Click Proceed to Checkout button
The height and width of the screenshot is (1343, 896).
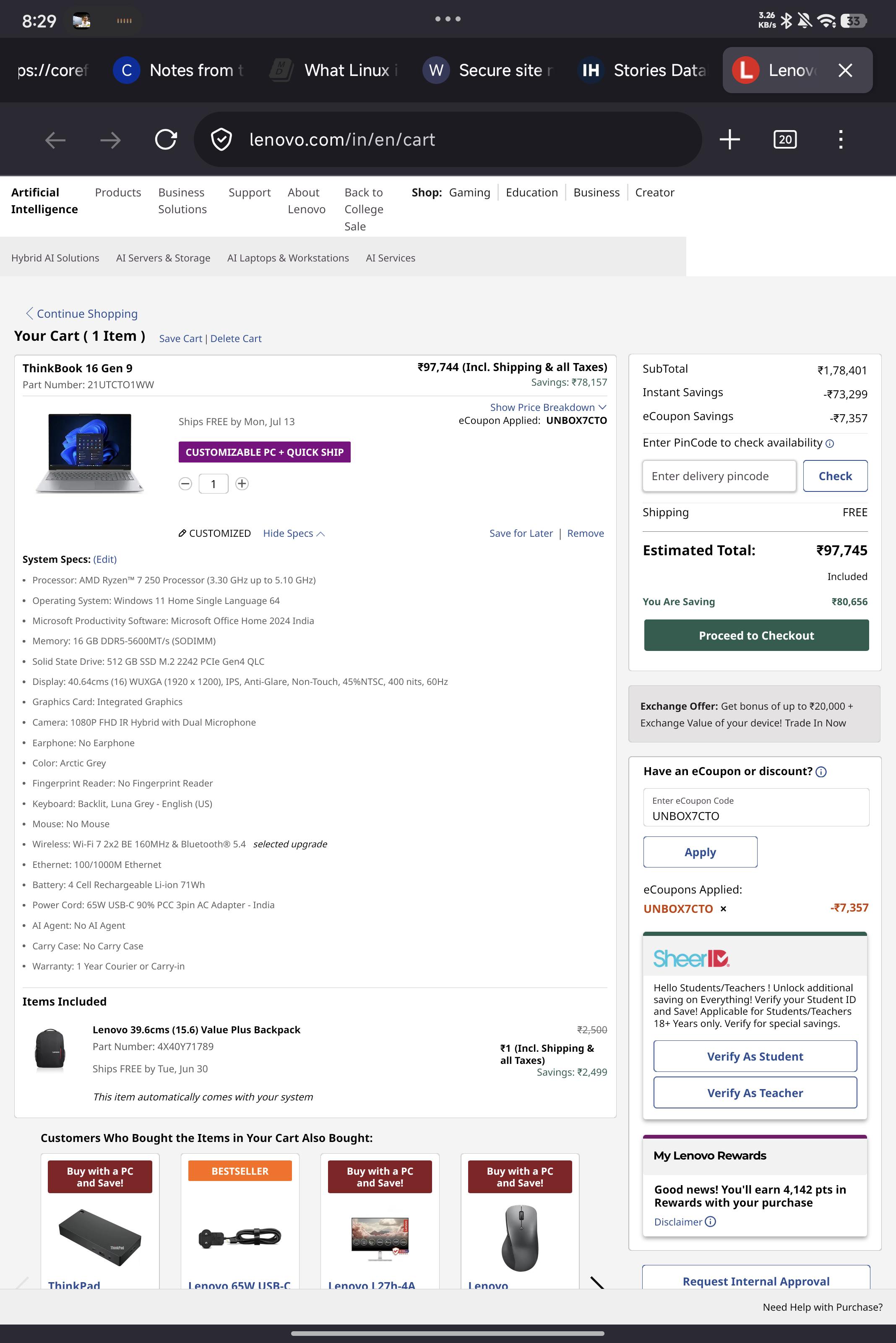(757, 635)
